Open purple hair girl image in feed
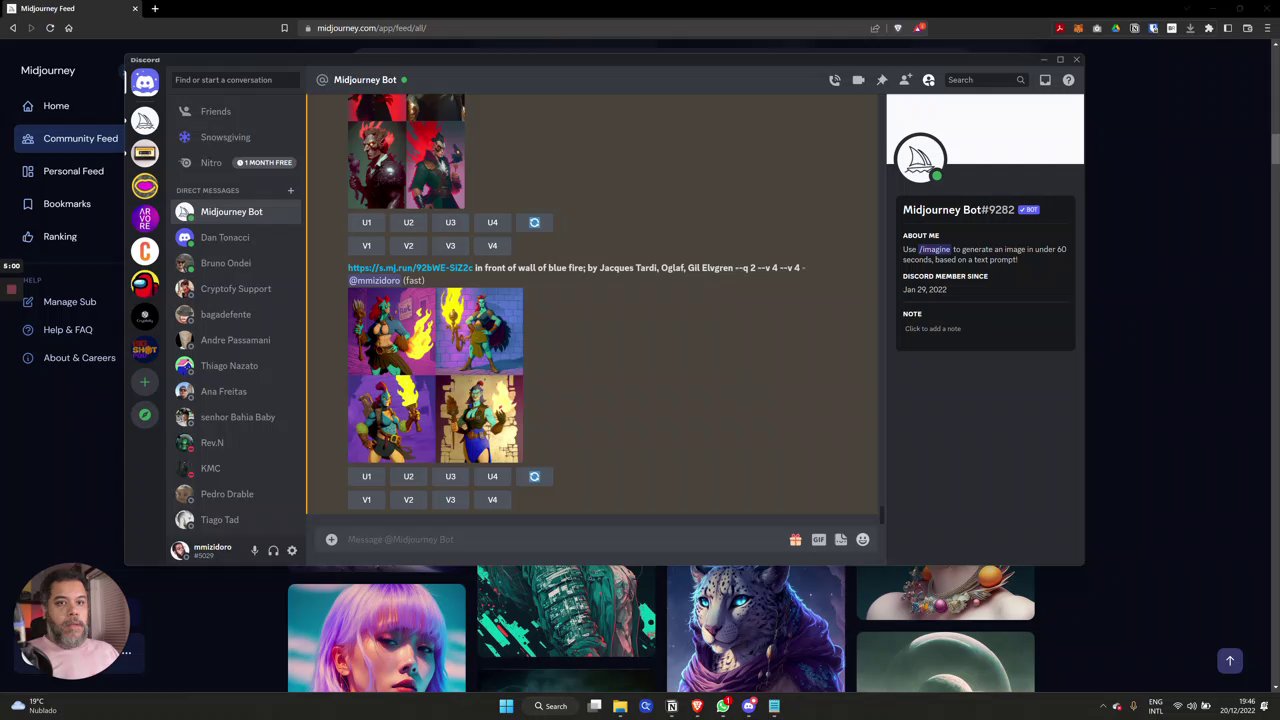1280x720 pixels. pyautogui.click(x=377, y=639)
